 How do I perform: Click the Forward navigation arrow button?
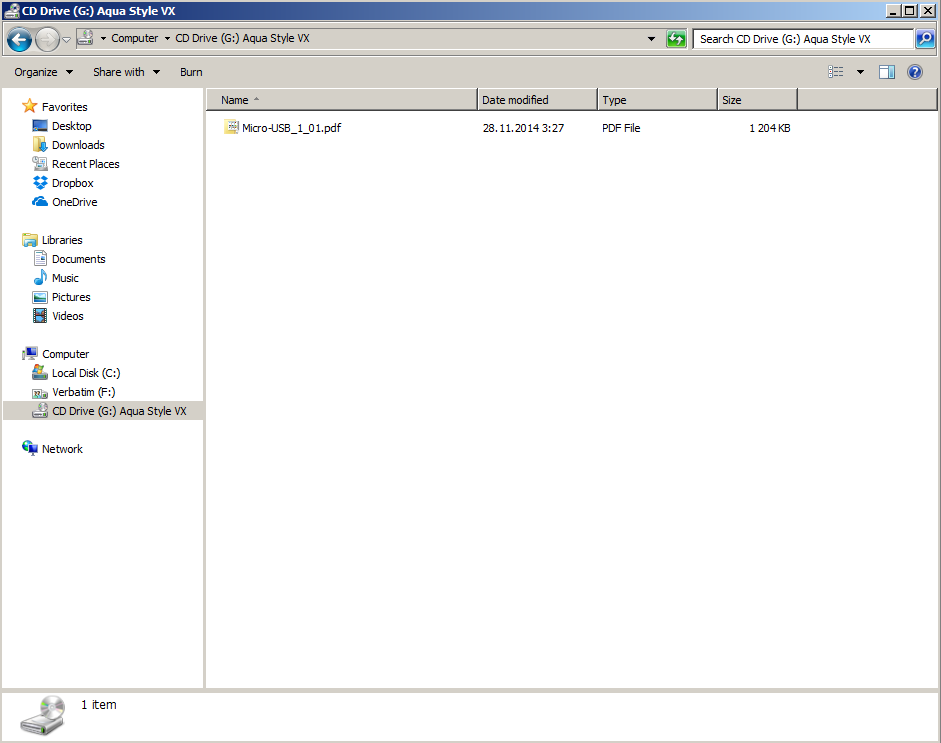47,40
